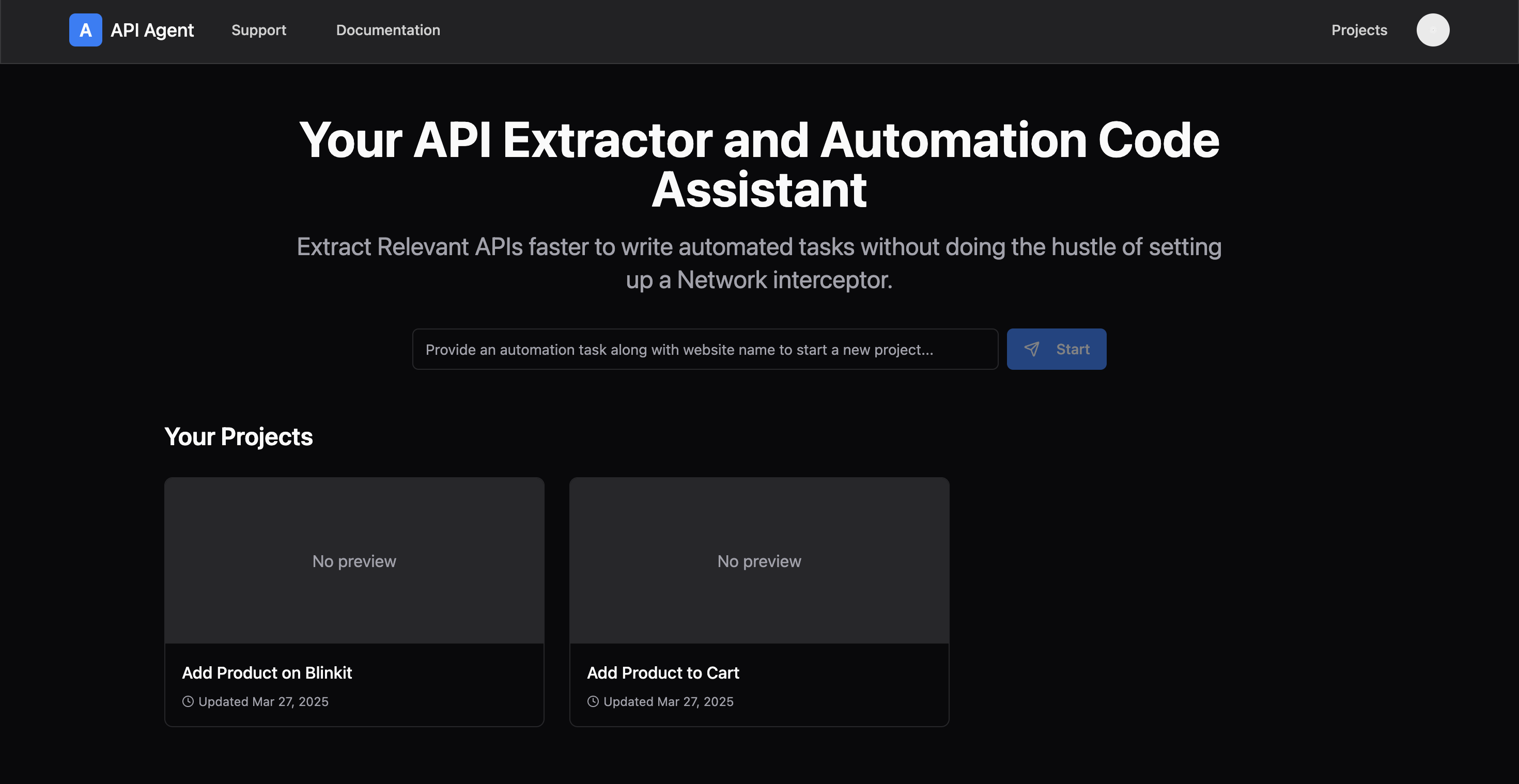Click the paper plane send icon
1519x784 pixels.
[1031, 349]
